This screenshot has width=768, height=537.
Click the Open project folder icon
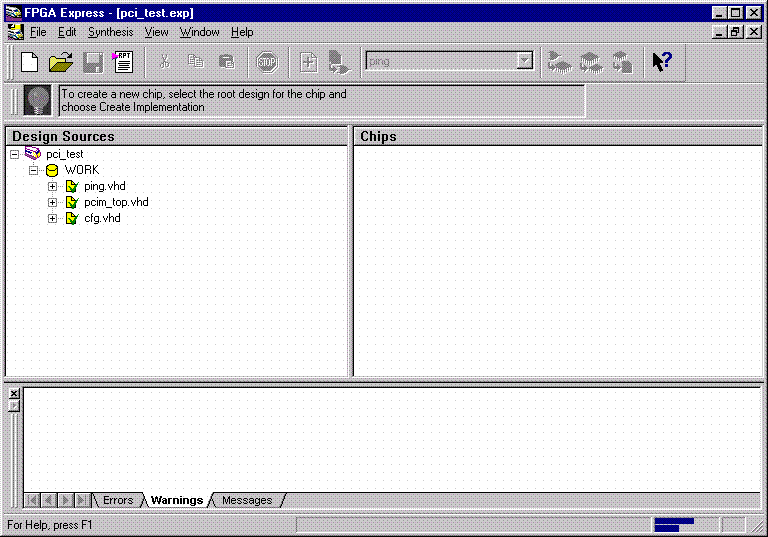click(61, 62)
